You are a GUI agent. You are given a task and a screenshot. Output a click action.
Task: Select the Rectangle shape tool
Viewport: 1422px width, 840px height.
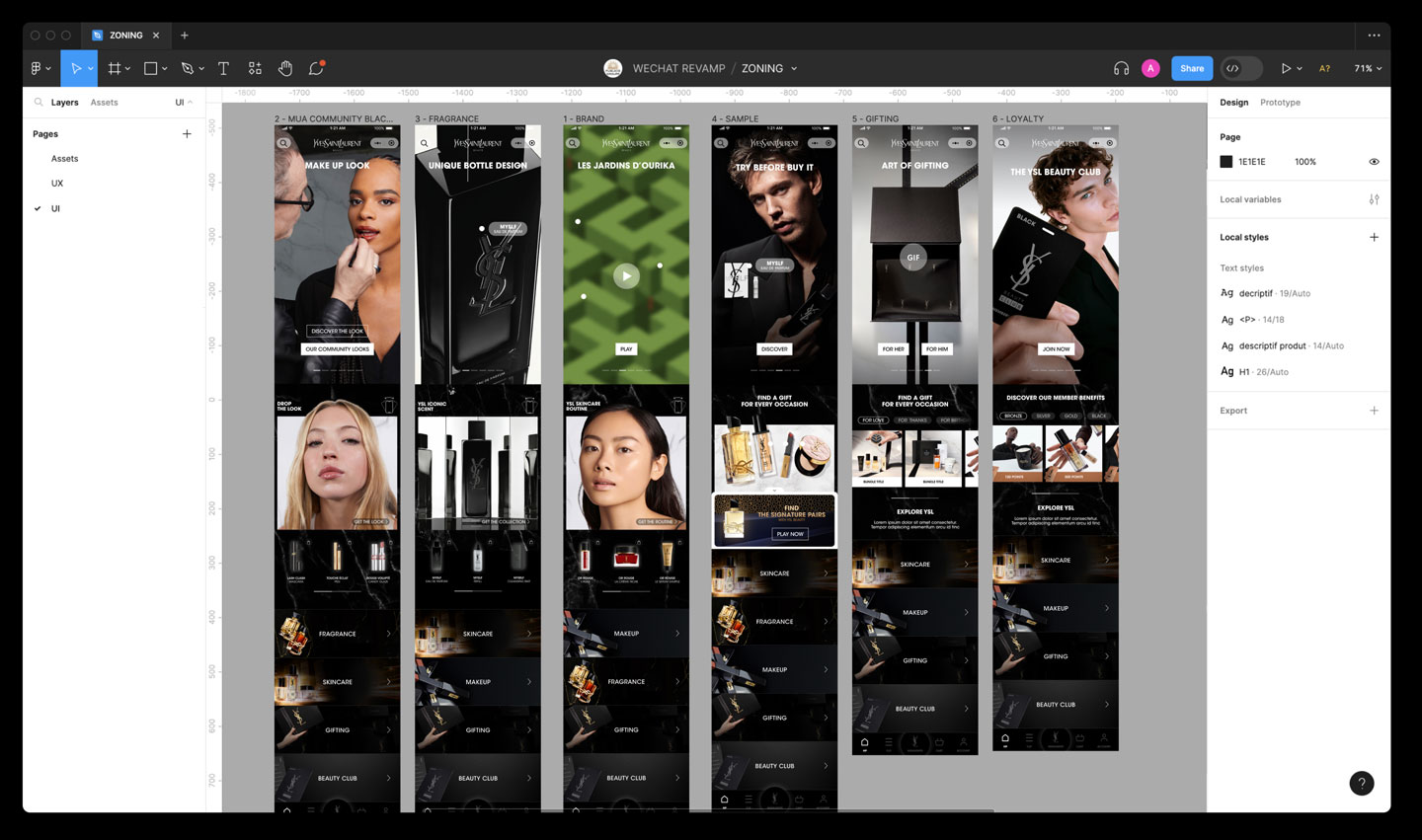pyautogui.click(x=151, y=68)
